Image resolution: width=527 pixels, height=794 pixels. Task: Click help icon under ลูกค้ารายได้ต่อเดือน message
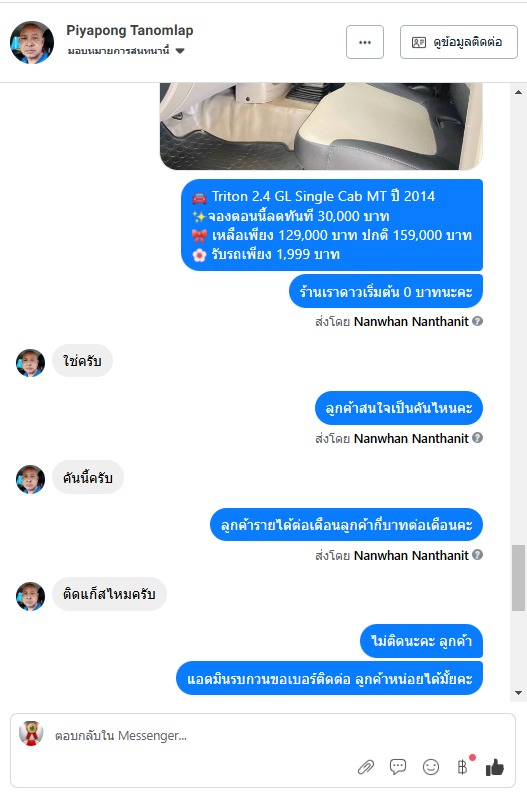click(477, 554)
